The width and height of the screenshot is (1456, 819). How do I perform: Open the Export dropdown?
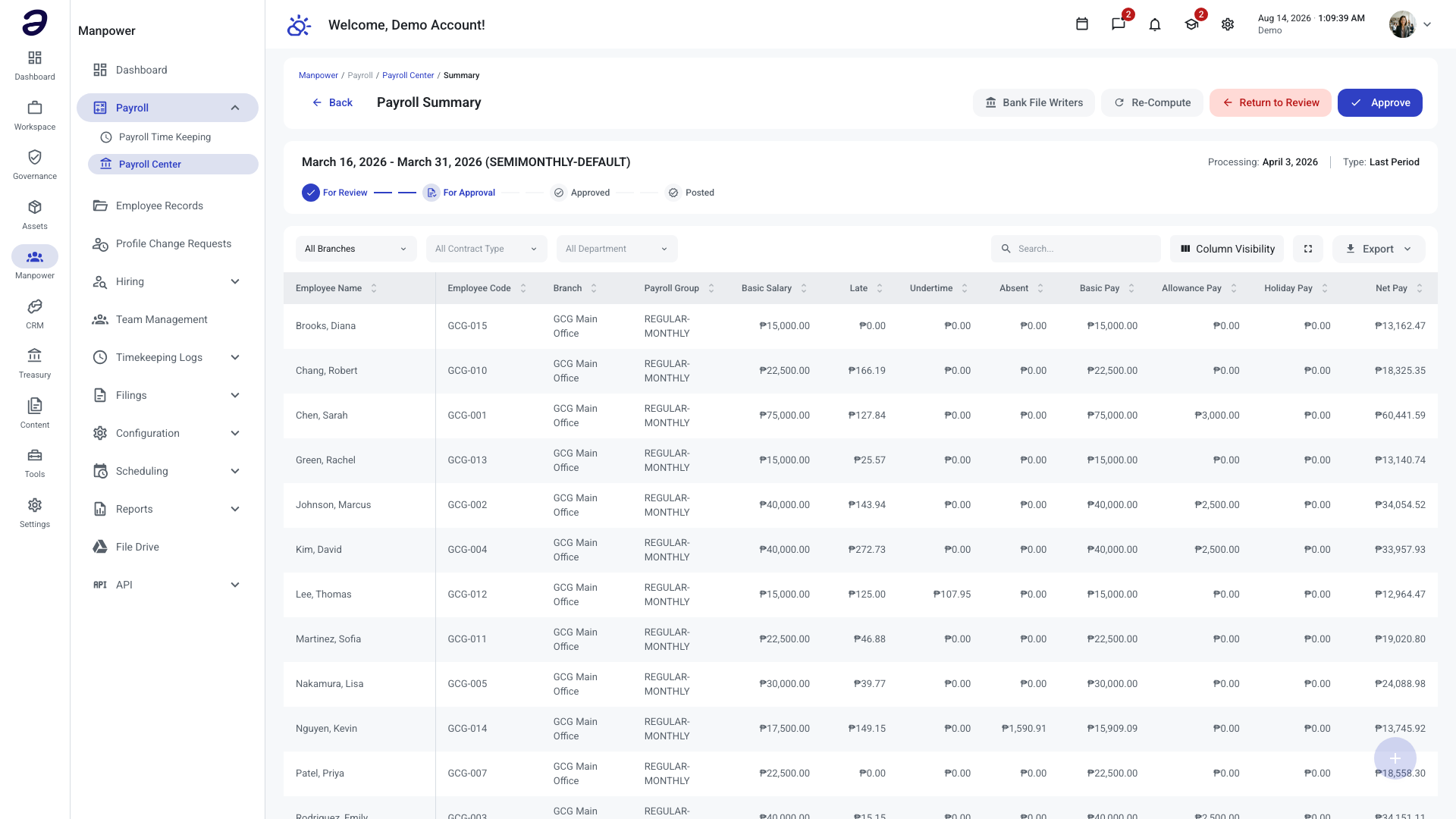pyautogui.click(x=1379, y=249)
